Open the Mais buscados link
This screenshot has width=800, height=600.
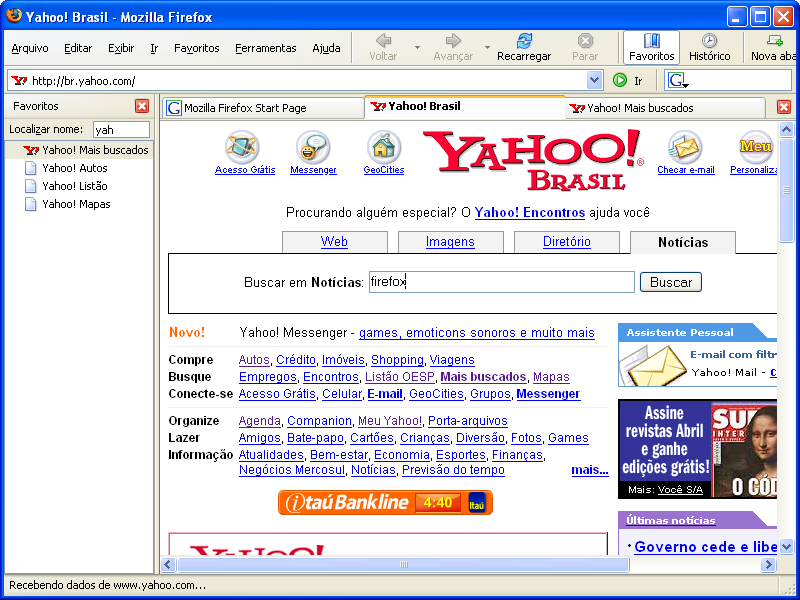coord(483,377)
